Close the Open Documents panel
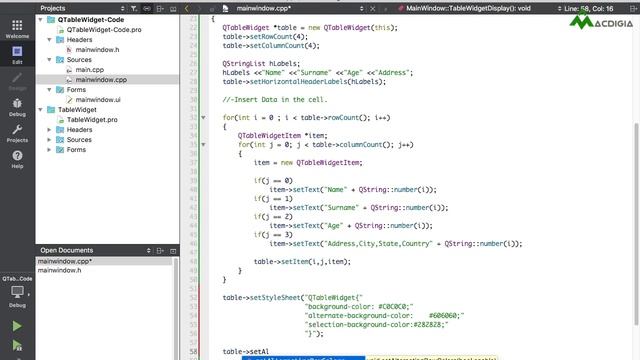 (x=173, y=251)
